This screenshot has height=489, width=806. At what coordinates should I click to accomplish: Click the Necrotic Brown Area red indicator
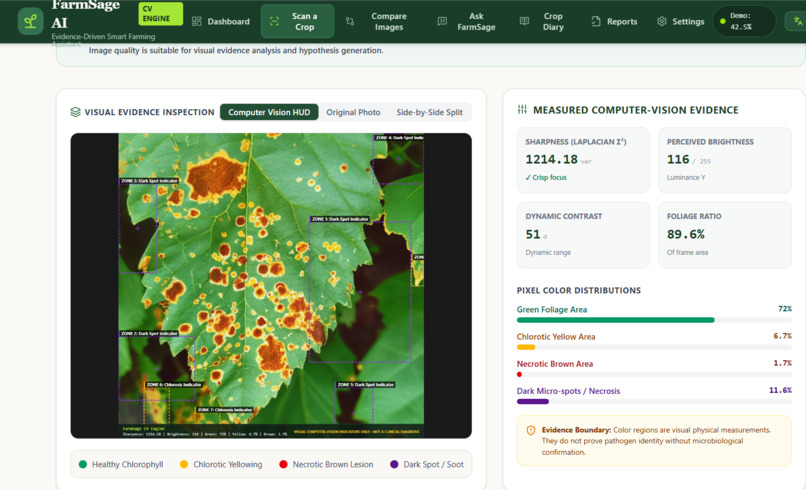(x=519, y=374)
